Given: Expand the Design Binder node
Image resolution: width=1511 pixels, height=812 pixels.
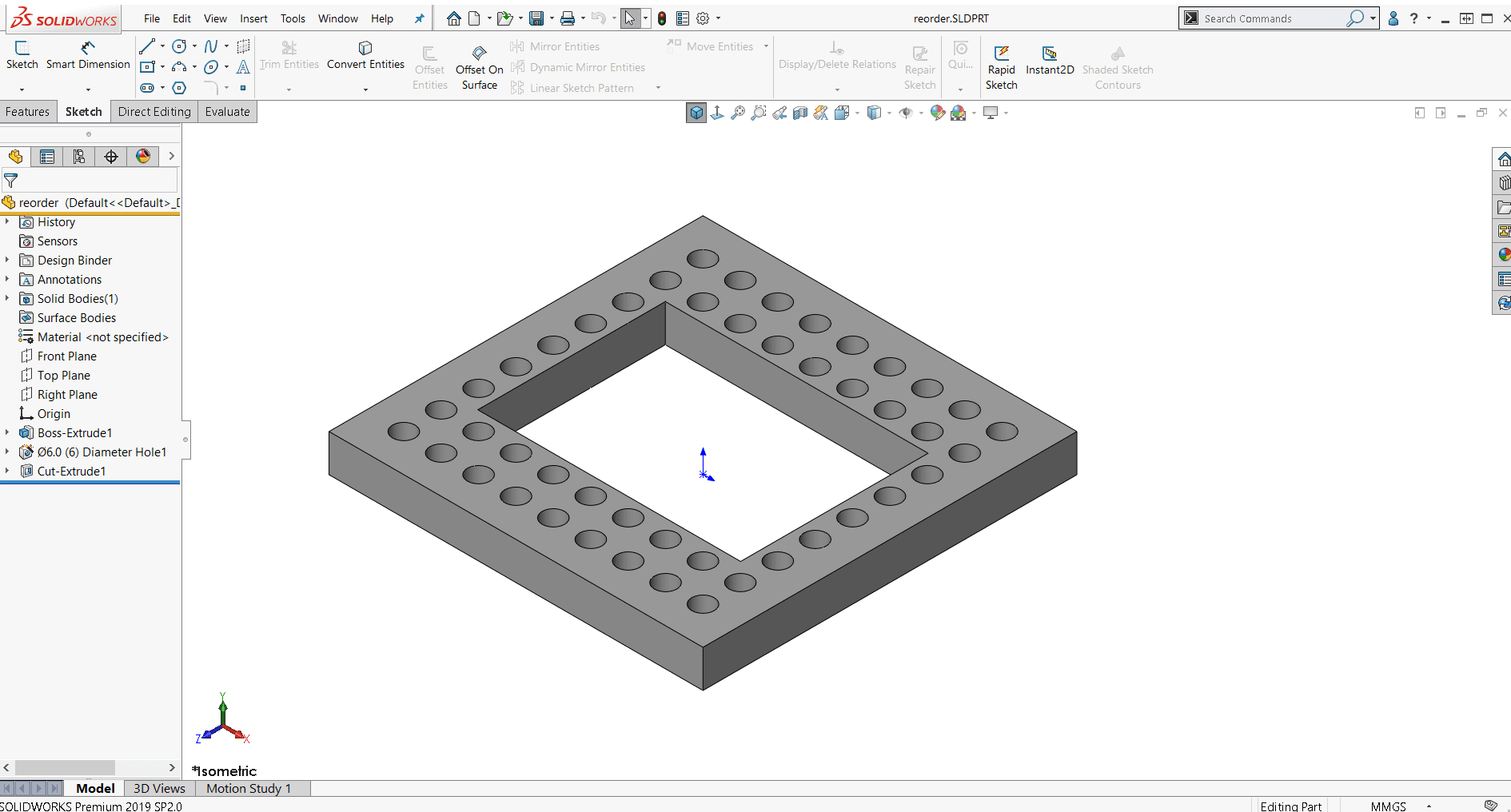Looking at the screenshot, I should pyautogui.click(x=7, y=260).
